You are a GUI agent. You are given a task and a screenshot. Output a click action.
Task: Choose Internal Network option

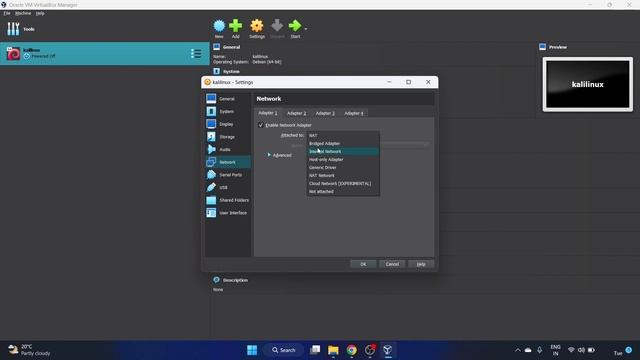pyautogui.click(x=343, y=151)
